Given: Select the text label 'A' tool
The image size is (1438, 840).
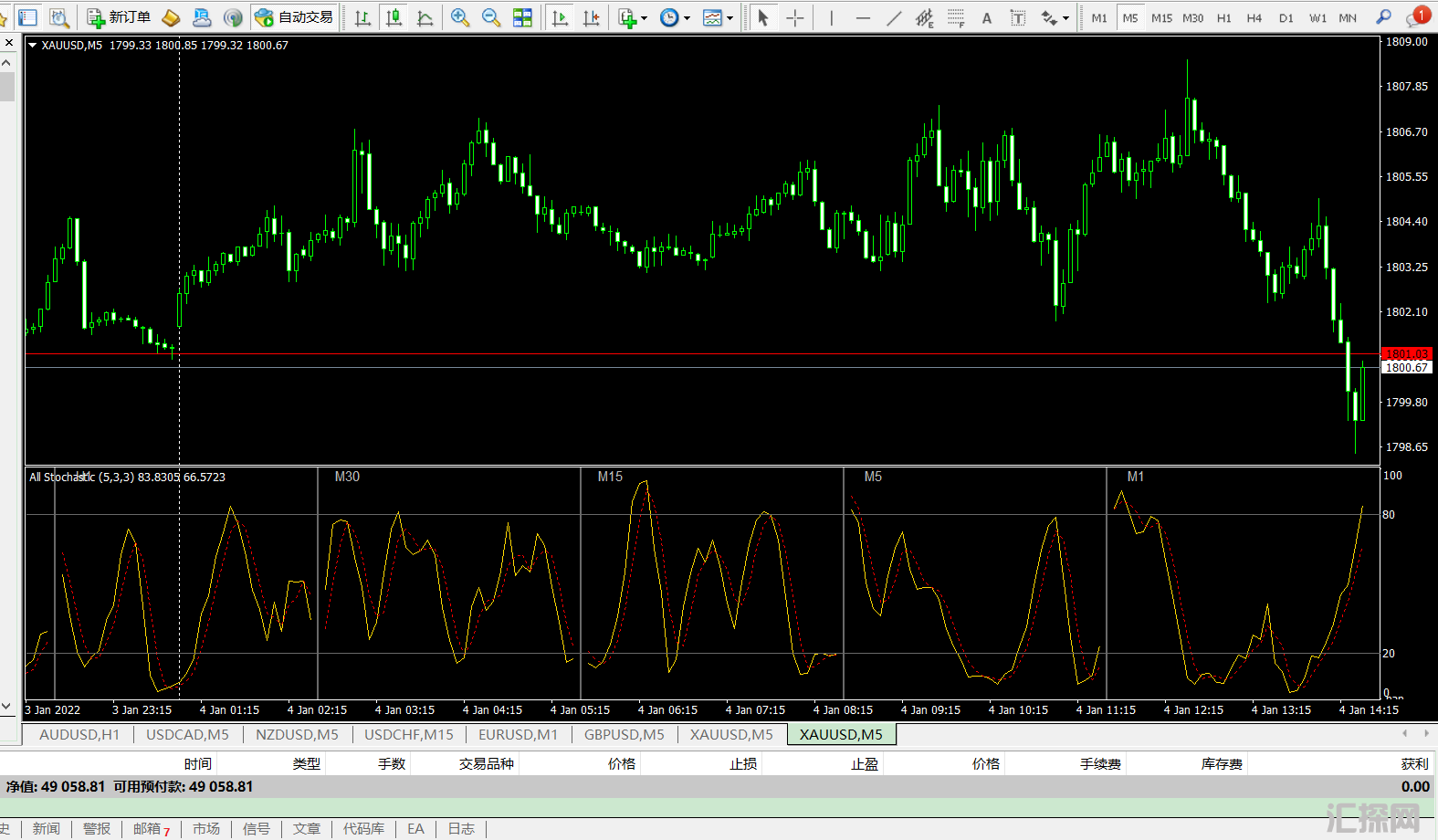Looking at the screenshot, I should [986, 17].
